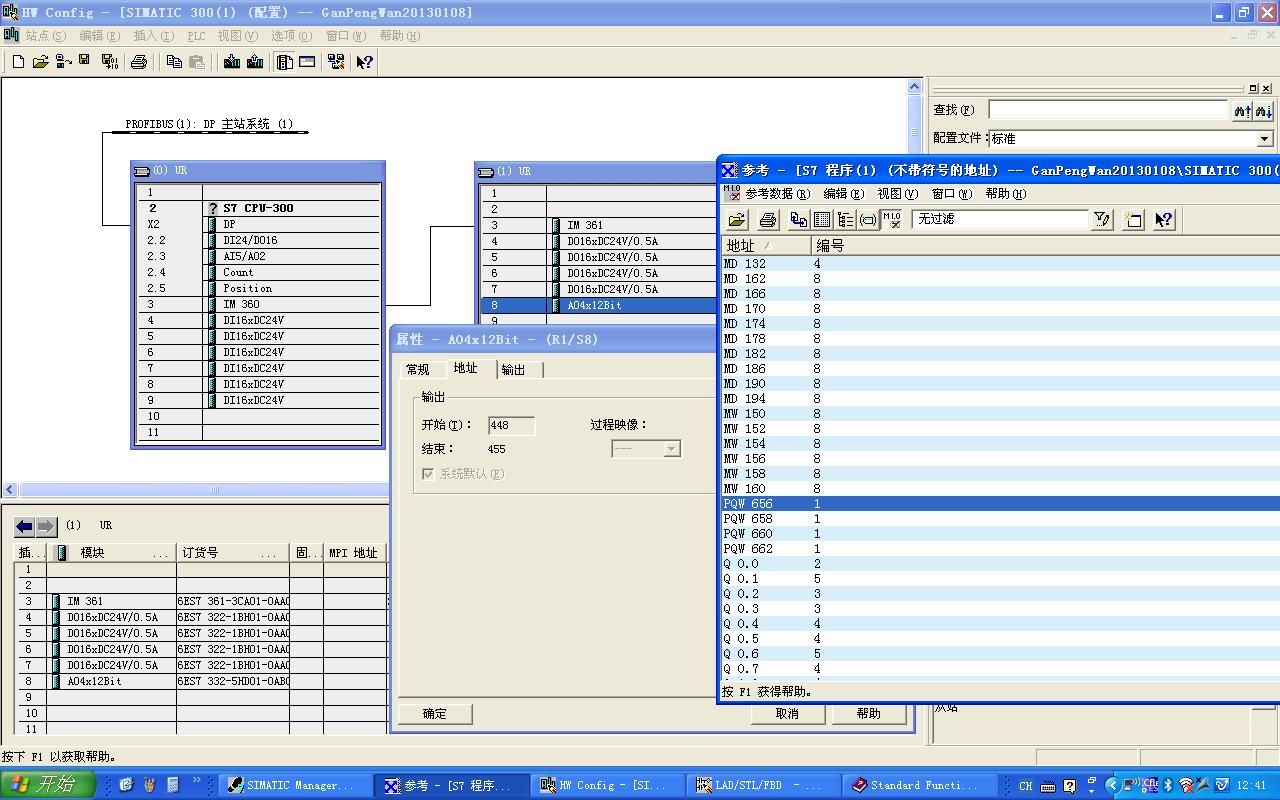
Task: Switch to LAD/STL/FBD in the taskbar
Action: [761, 786]
